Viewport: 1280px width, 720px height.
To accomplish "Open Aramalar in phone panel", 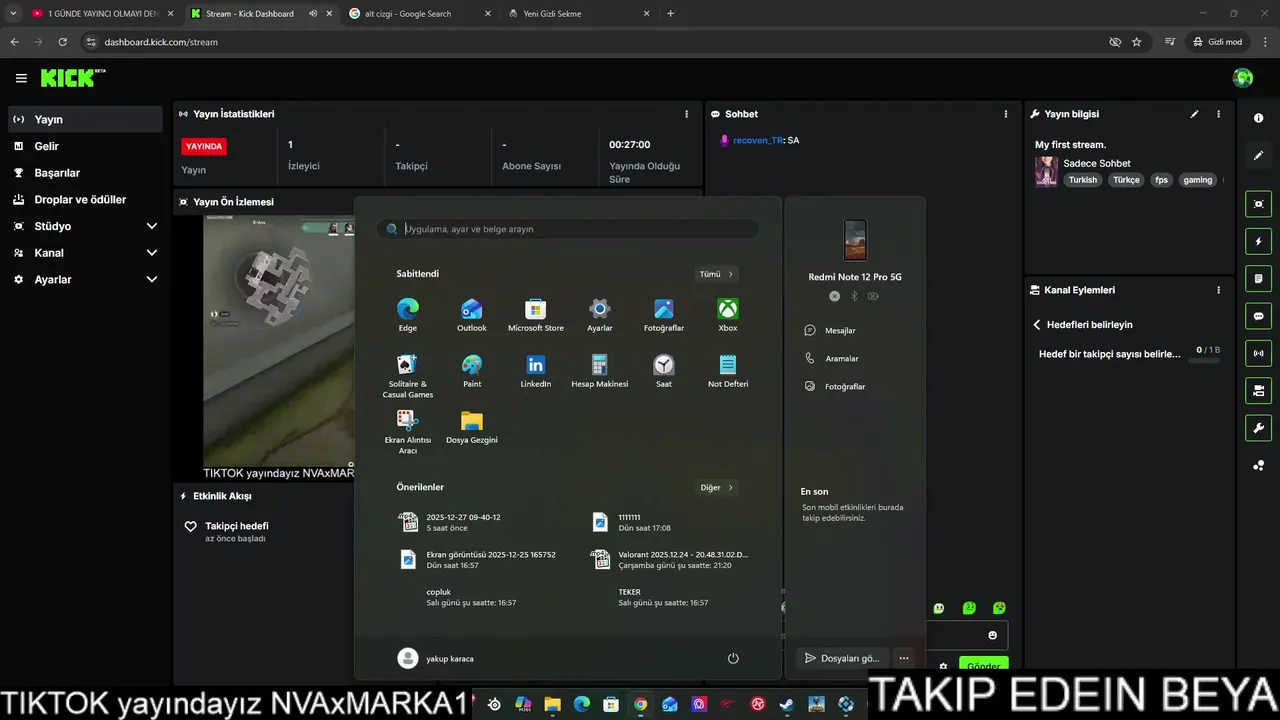I will (x=832, y=358).
